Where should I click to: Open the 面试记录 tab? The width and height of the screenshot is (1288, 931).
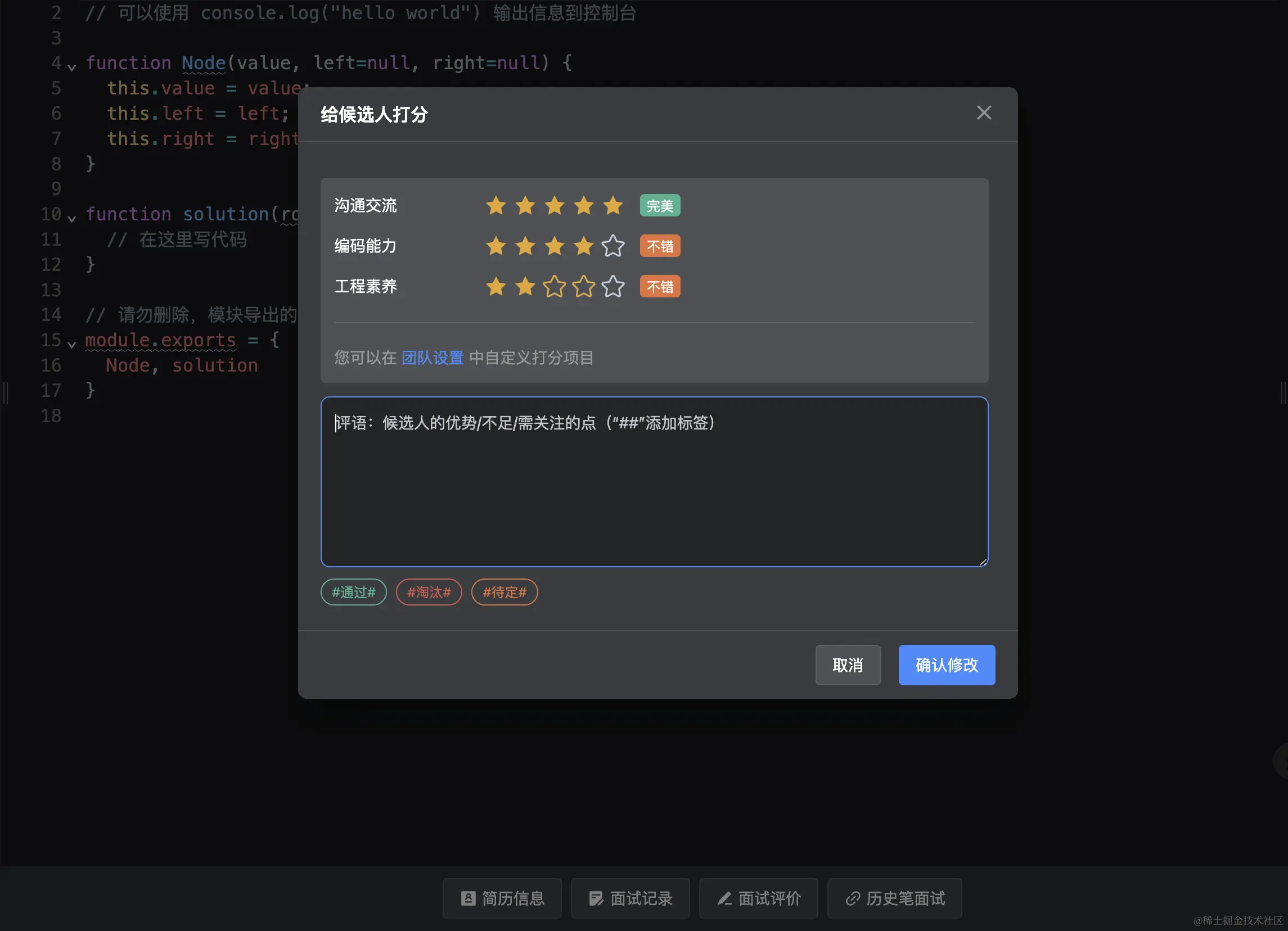click(x=631, y=898)
